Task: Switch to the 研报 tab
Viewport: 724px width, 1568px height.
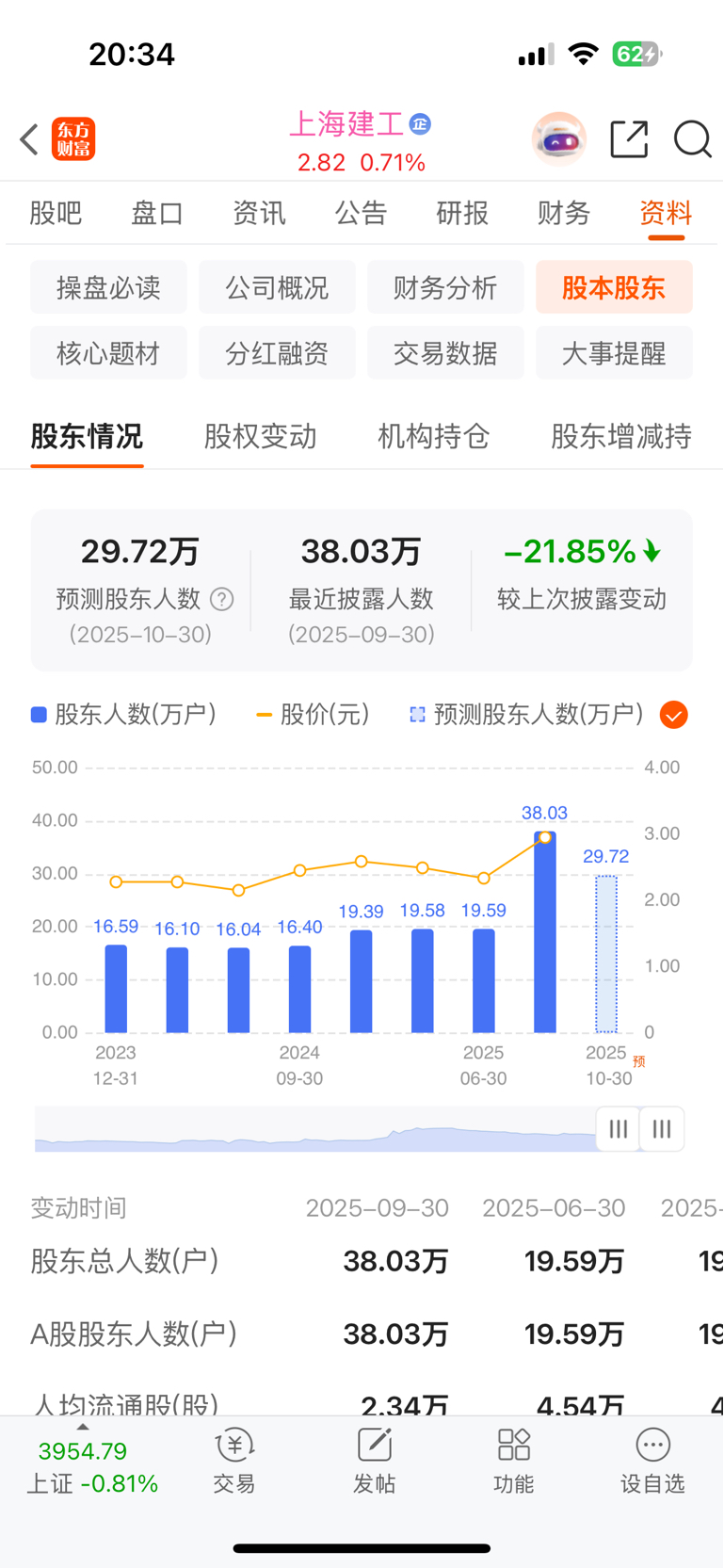Action: pos(462,214)
